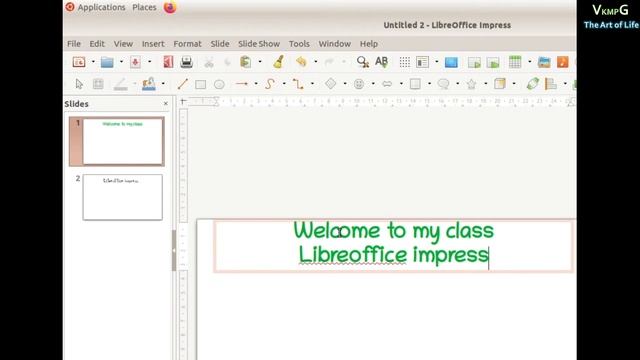Click the Print icon

187,62
